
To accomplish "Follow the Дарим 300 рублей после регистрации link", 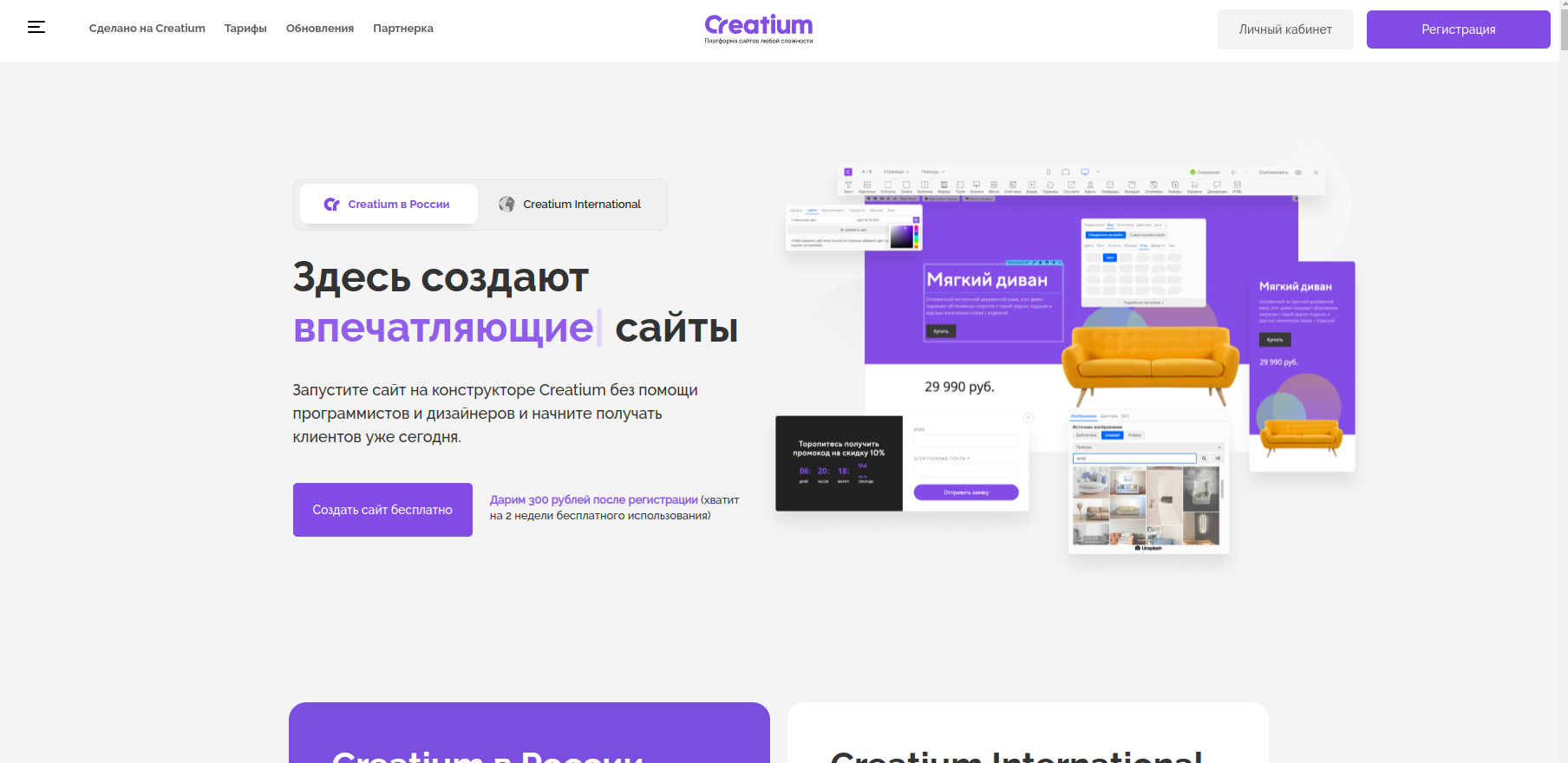I will tap(594, 499).
